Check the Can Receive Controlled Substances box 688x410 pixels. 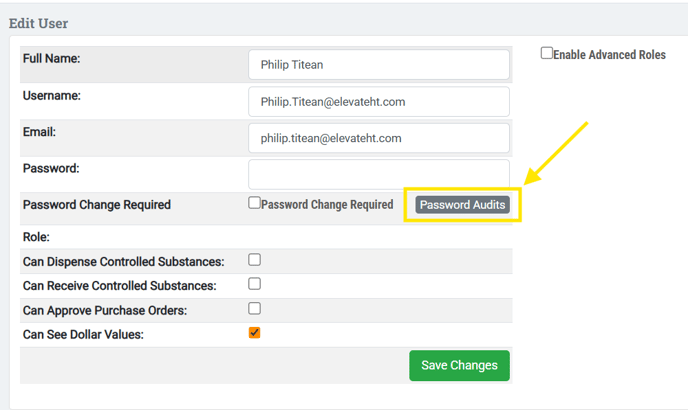(x=255, y=285)
